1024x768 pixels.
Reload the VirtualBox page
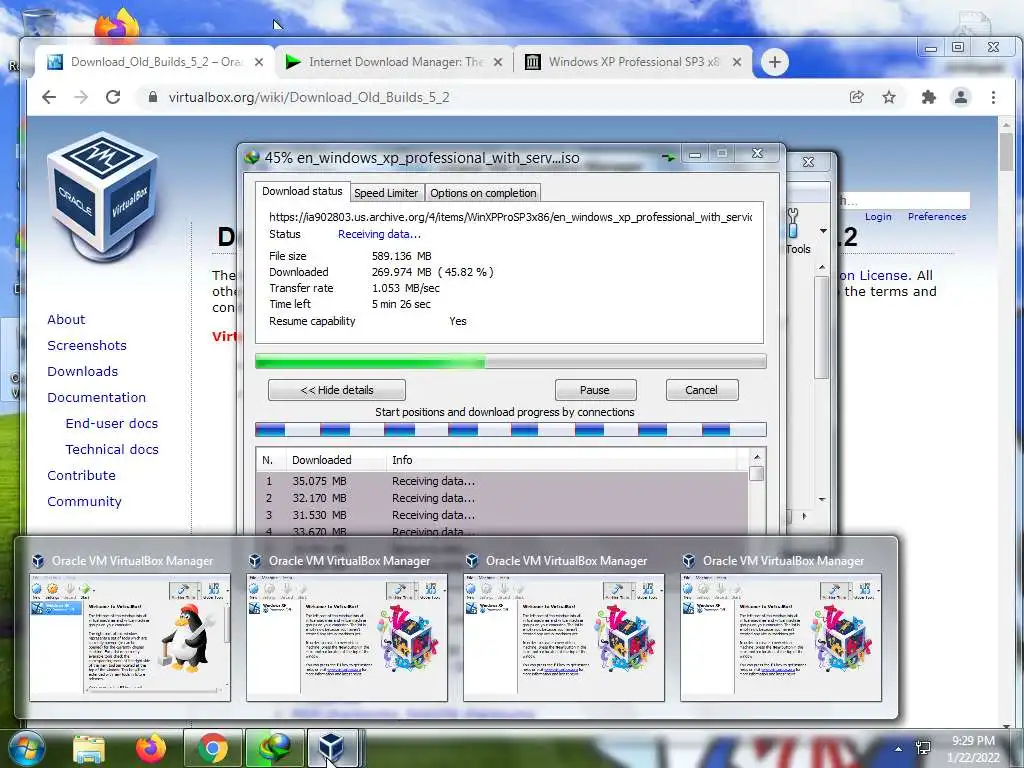(113, 97)
